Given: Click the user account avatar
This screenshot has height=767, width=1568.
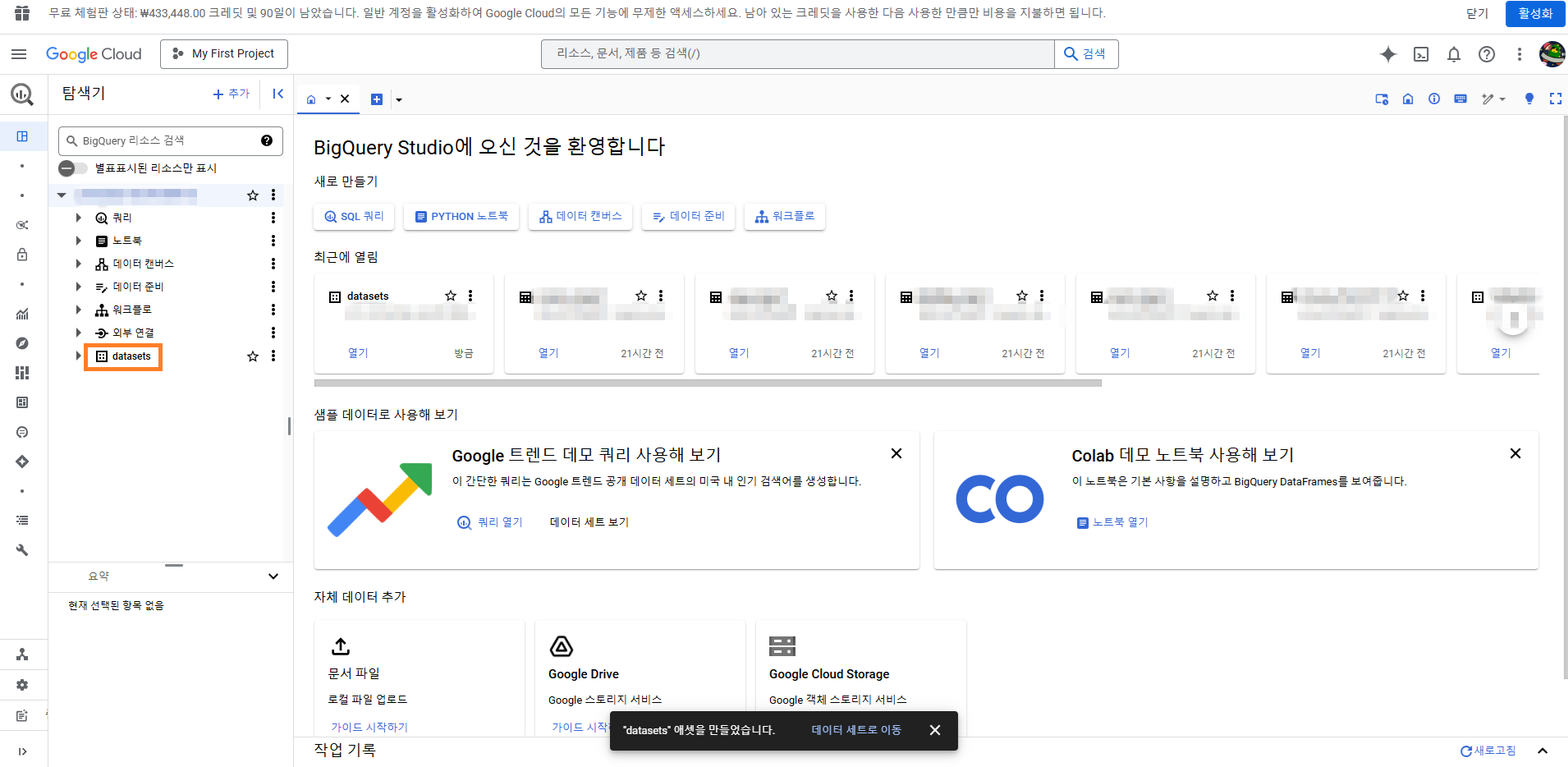Looking at the screenshot, I should [x=1552, y=54].
